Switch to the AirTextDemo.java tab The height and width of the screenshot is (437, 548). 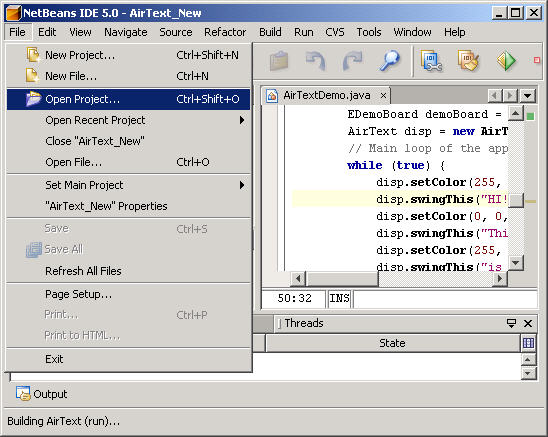[326, 95]
